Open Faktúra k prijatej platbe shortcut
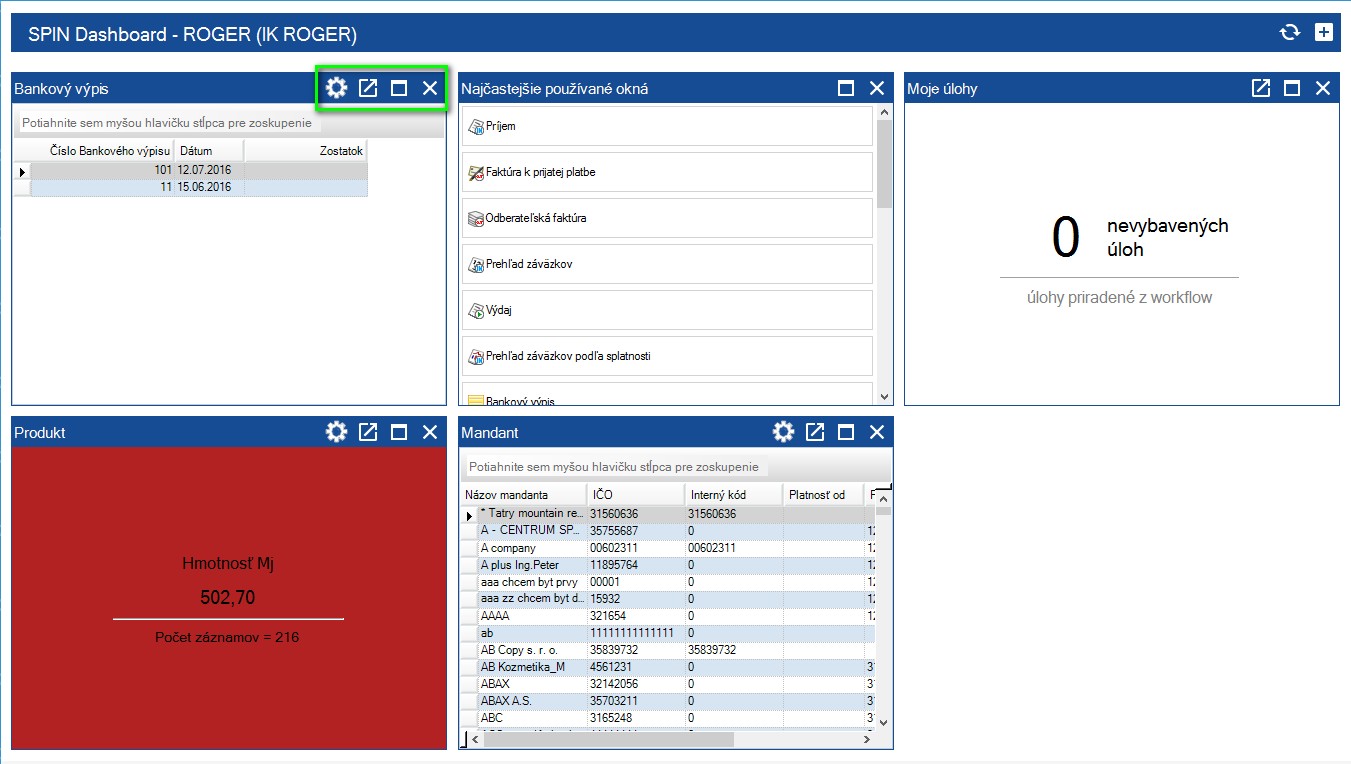The height and width of the screenshot is (764, 1351). coord(667,172)
